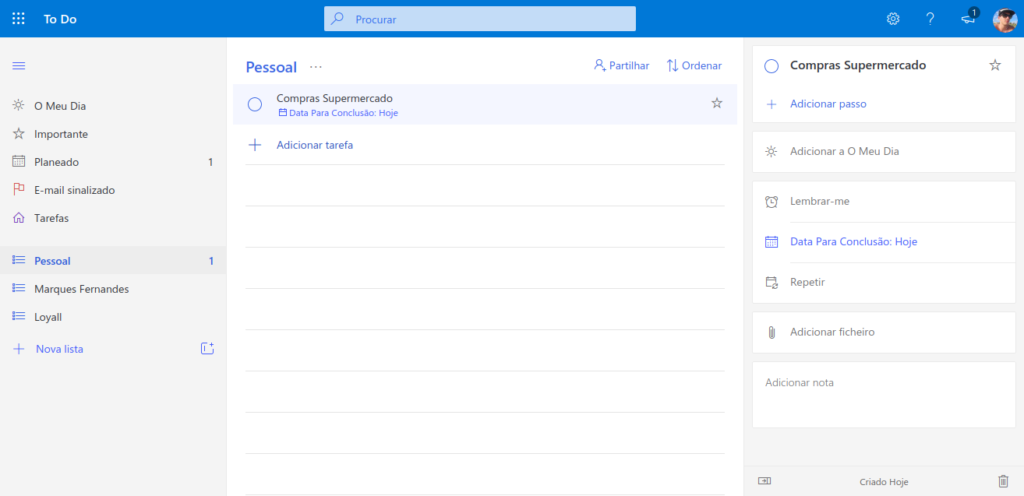The image size is (1024, 496).
Task: Click the house icon of Tarefas
Action: [x=18, y=218]
